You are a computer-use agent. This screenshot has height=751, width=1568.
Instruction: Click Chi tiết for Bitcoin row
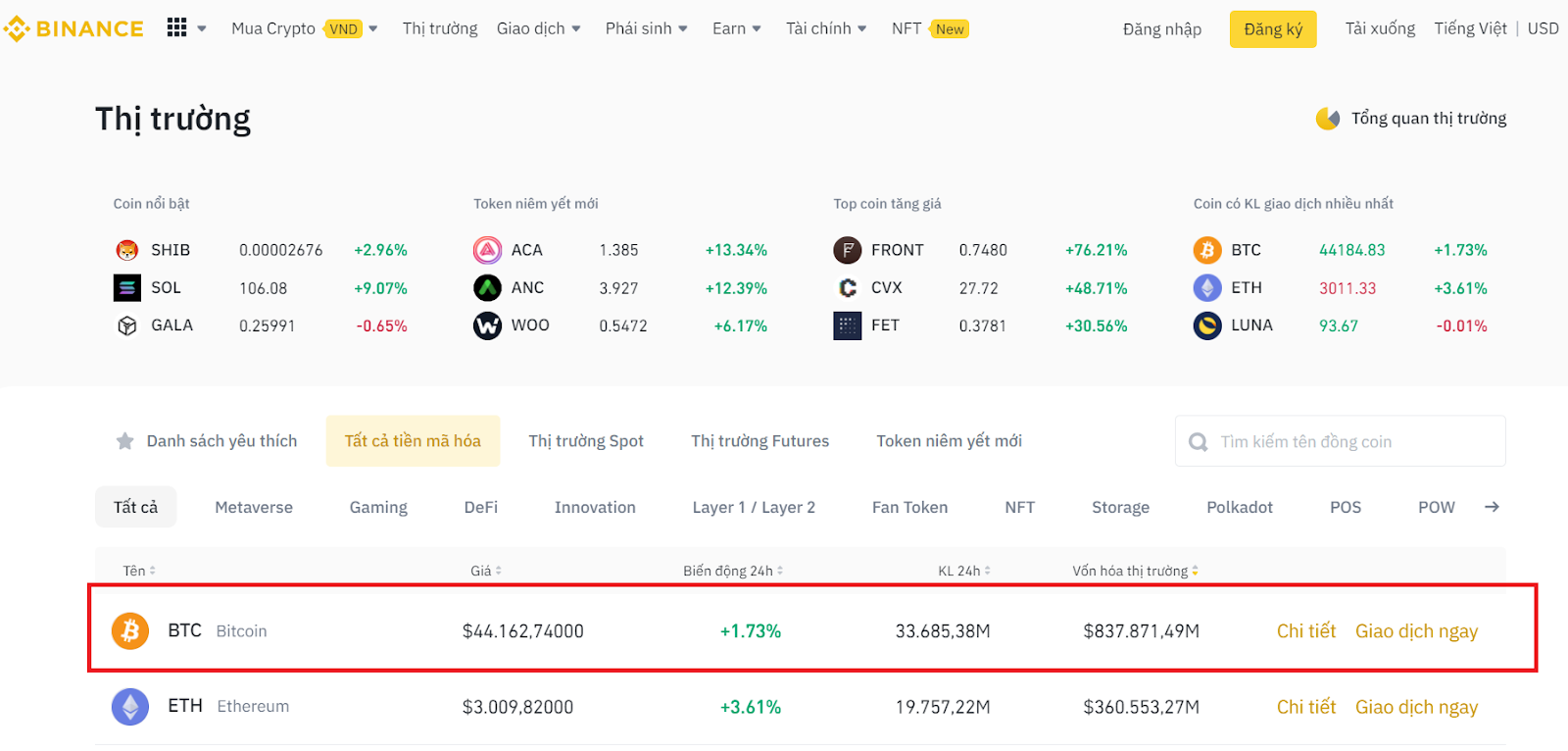(x=1306, y=630)
